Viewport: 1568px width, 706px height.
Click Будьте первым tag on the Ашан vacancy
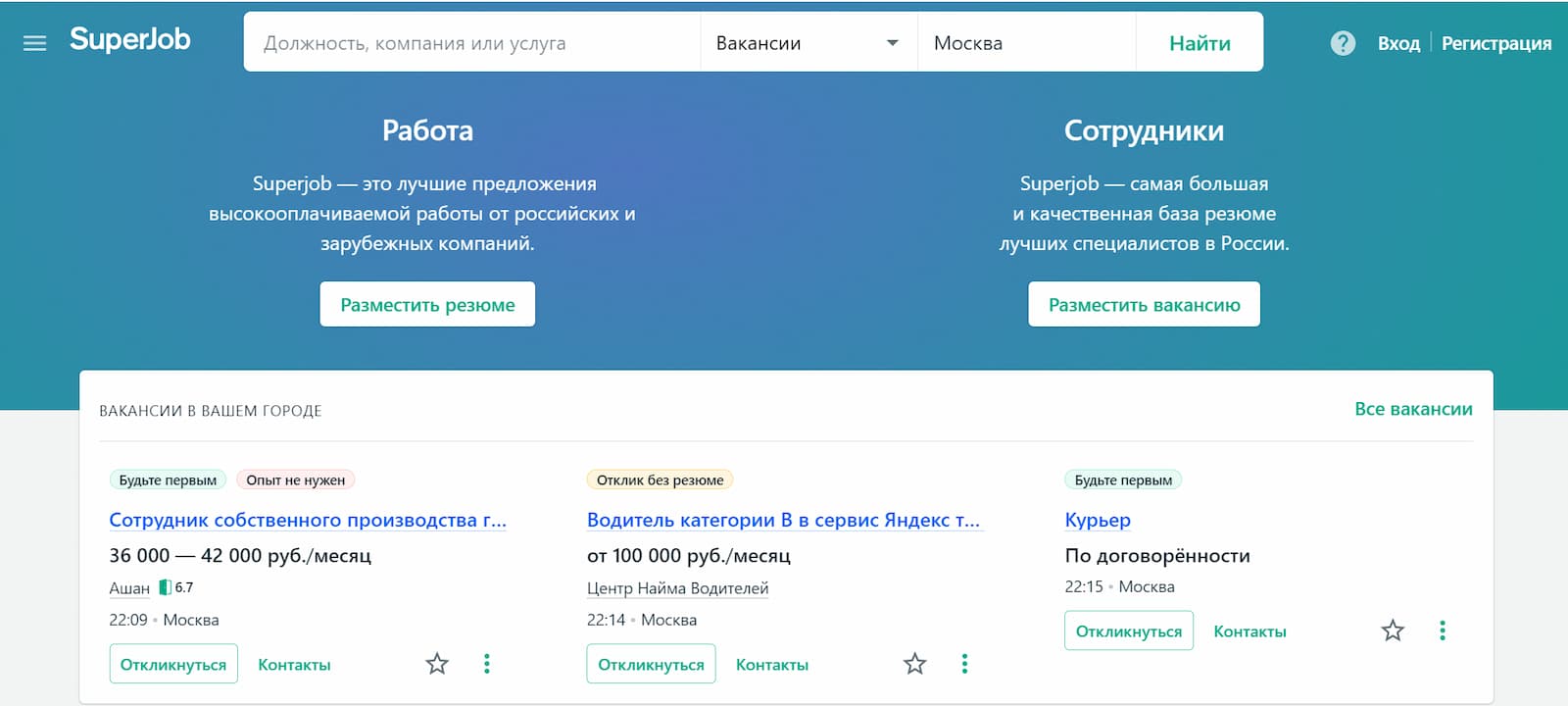click(168, 479)
